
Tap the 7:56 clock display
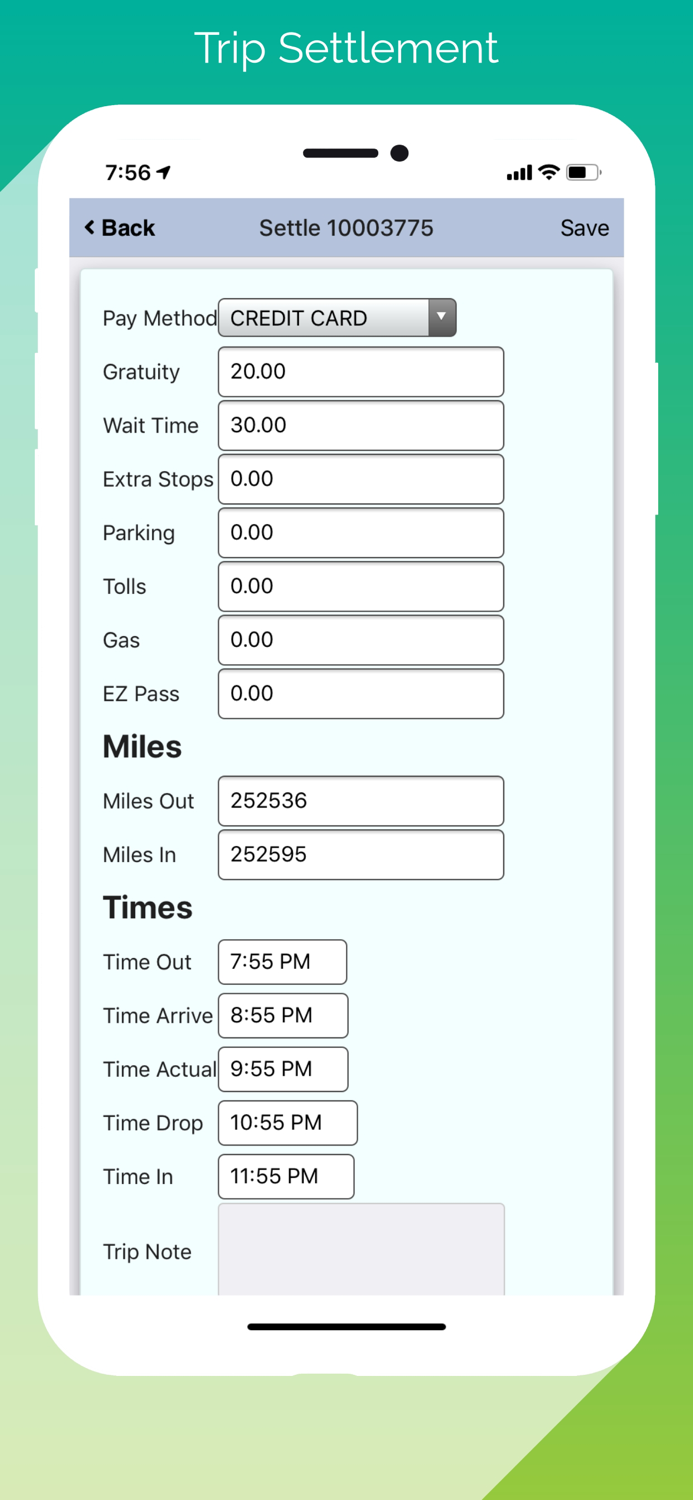(128, 172)
